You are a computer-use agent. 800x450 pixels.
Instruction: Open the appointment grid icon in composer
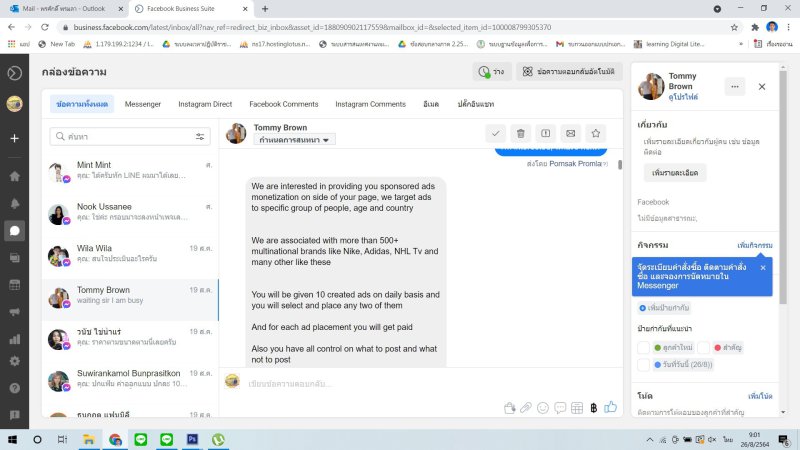coord(577,408)
